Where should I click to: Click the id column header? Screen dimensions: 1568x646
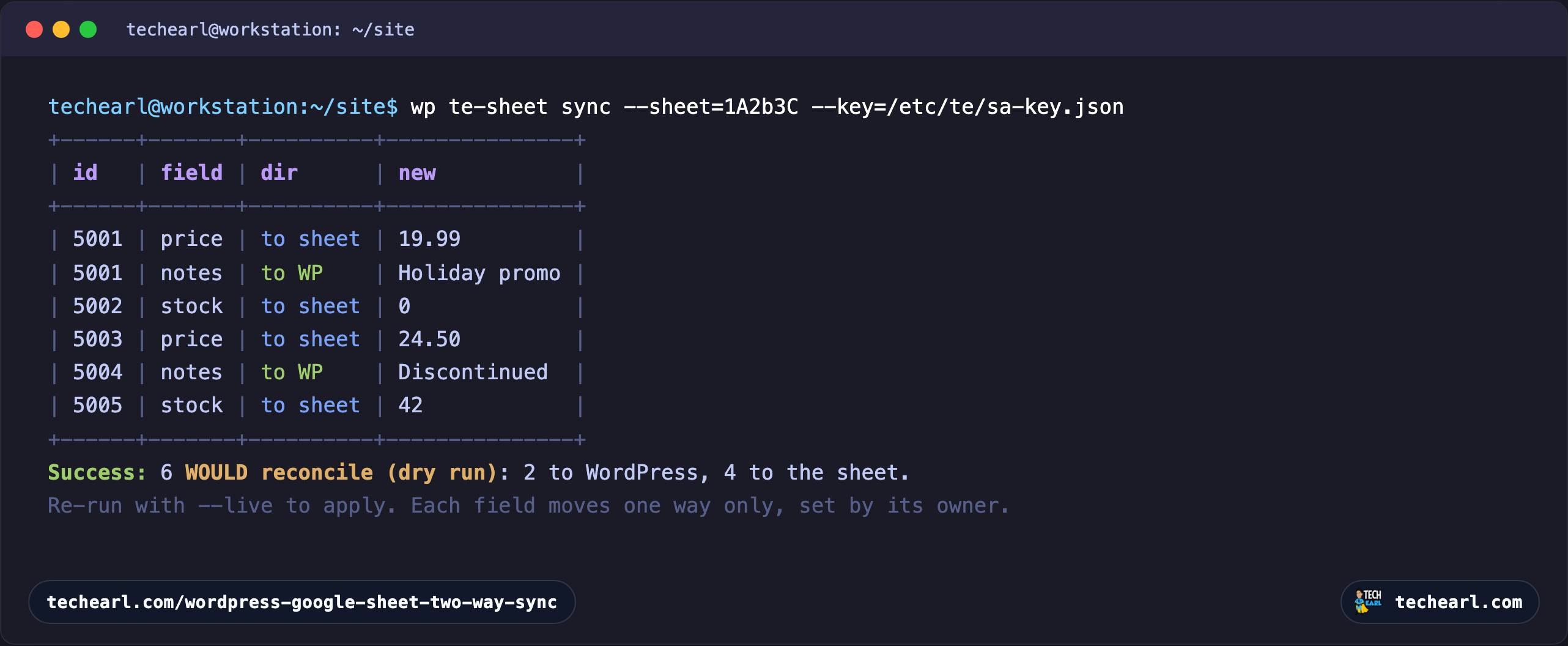click(86, 173)
